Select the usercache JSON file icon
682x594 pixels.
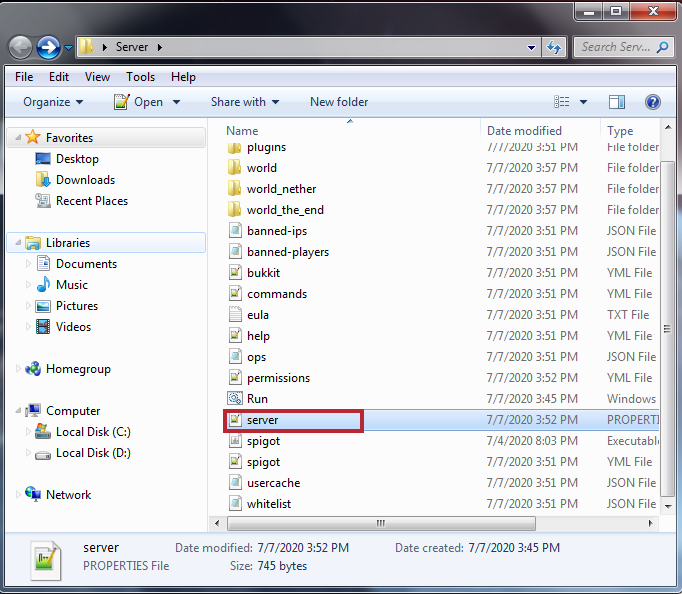pyautogui.click(x=235, y=483)
